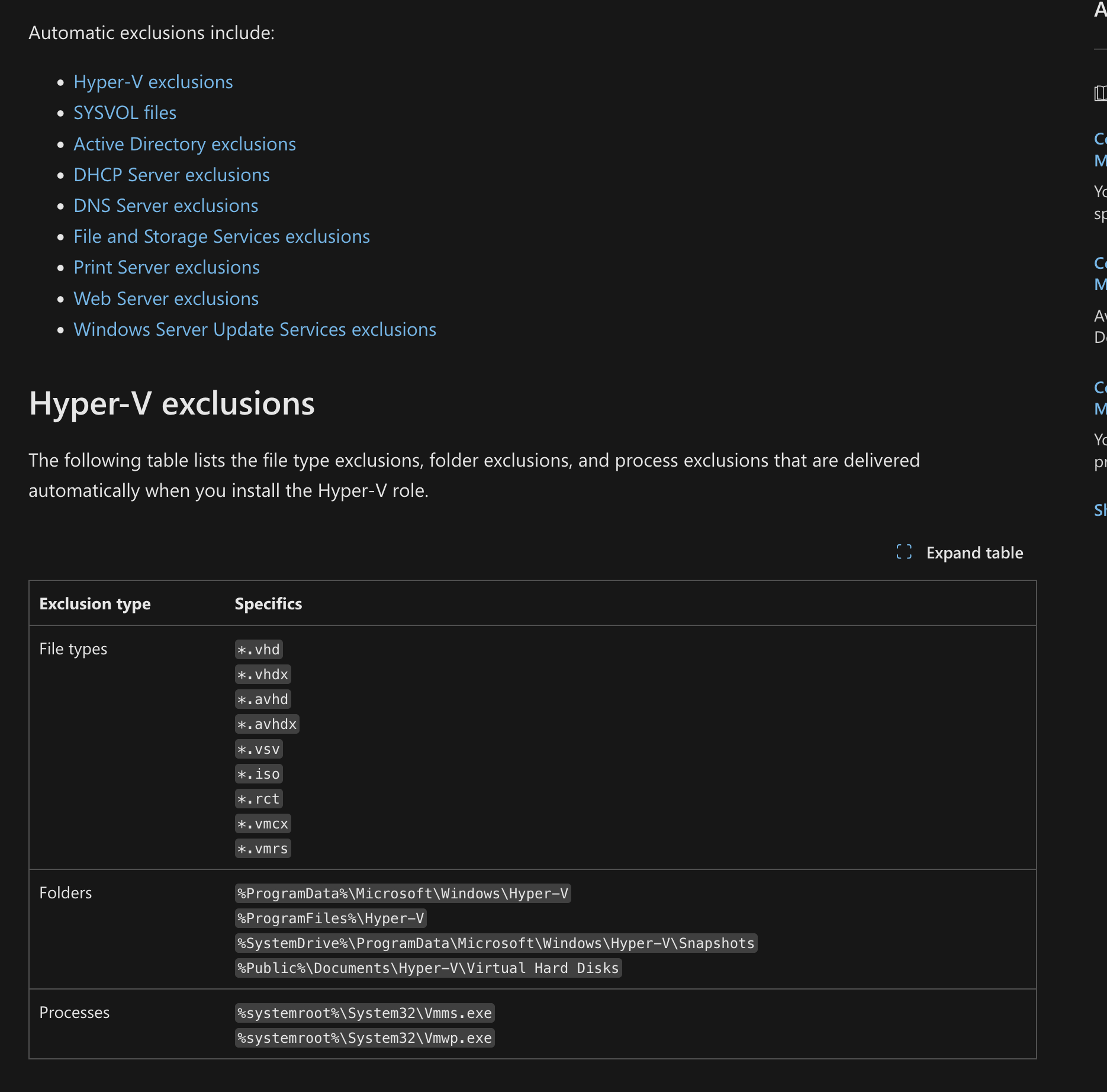This screenshot has width=1107, height=1092.
Task: Click the Vmwp.exe process path
Action: pyautogui.click(x=365, y=1038)
